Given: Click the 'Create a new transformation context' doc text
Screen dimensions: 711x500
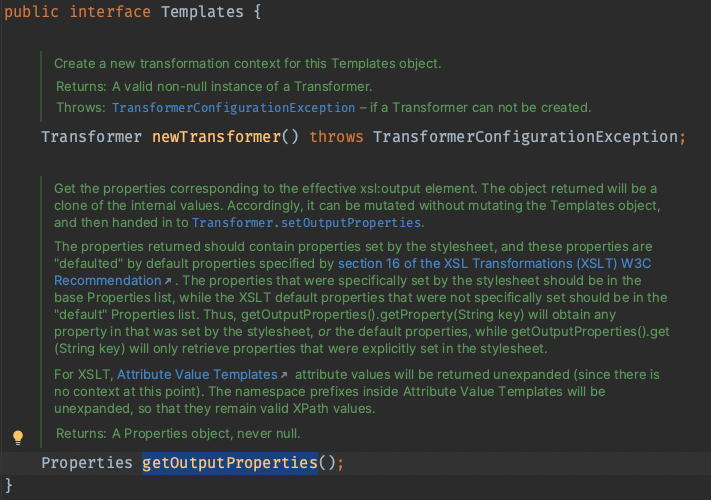Looking at the screenshot, I should 247,63.
